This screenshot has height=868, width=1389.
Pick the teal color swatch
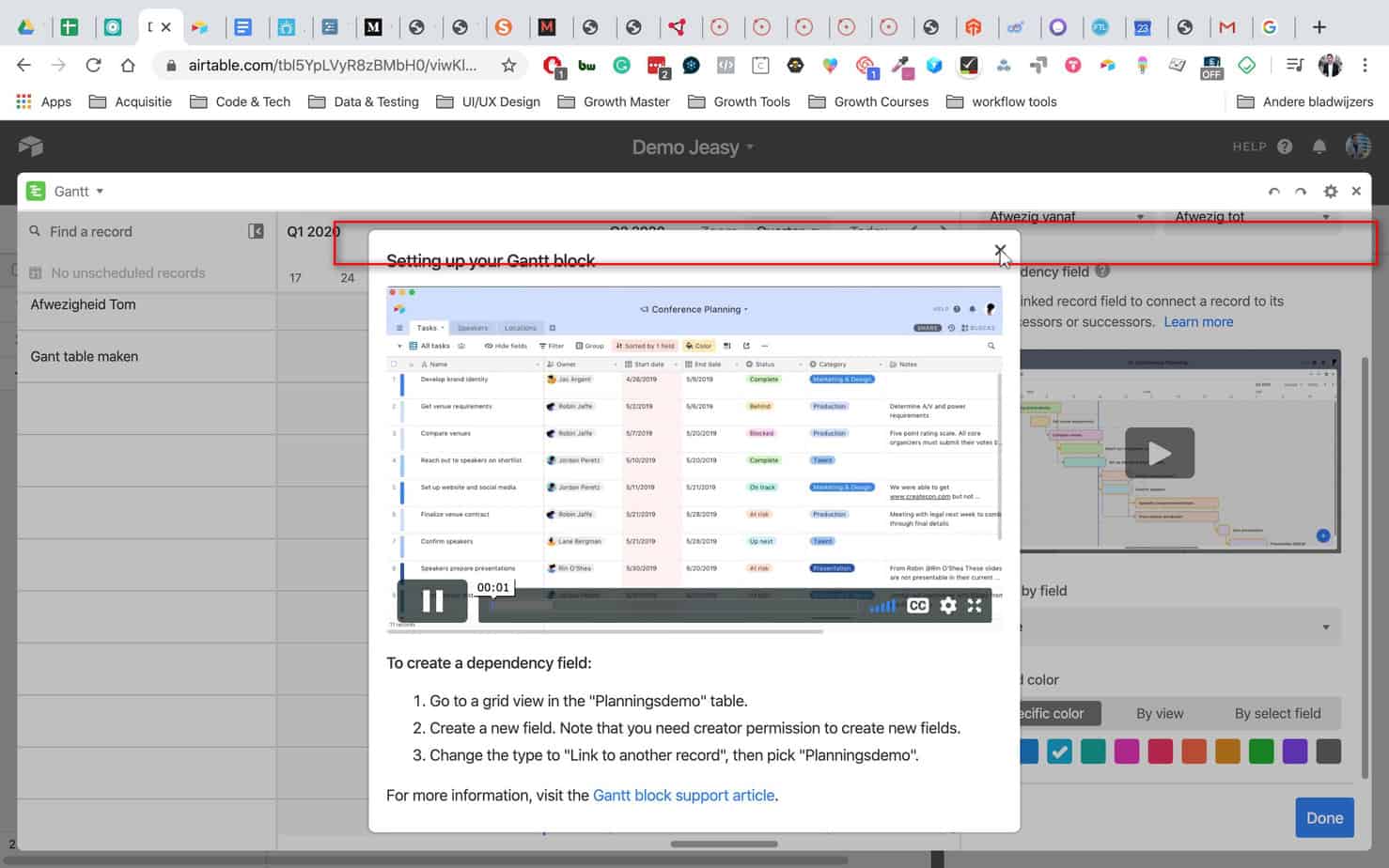[1093, 752]
